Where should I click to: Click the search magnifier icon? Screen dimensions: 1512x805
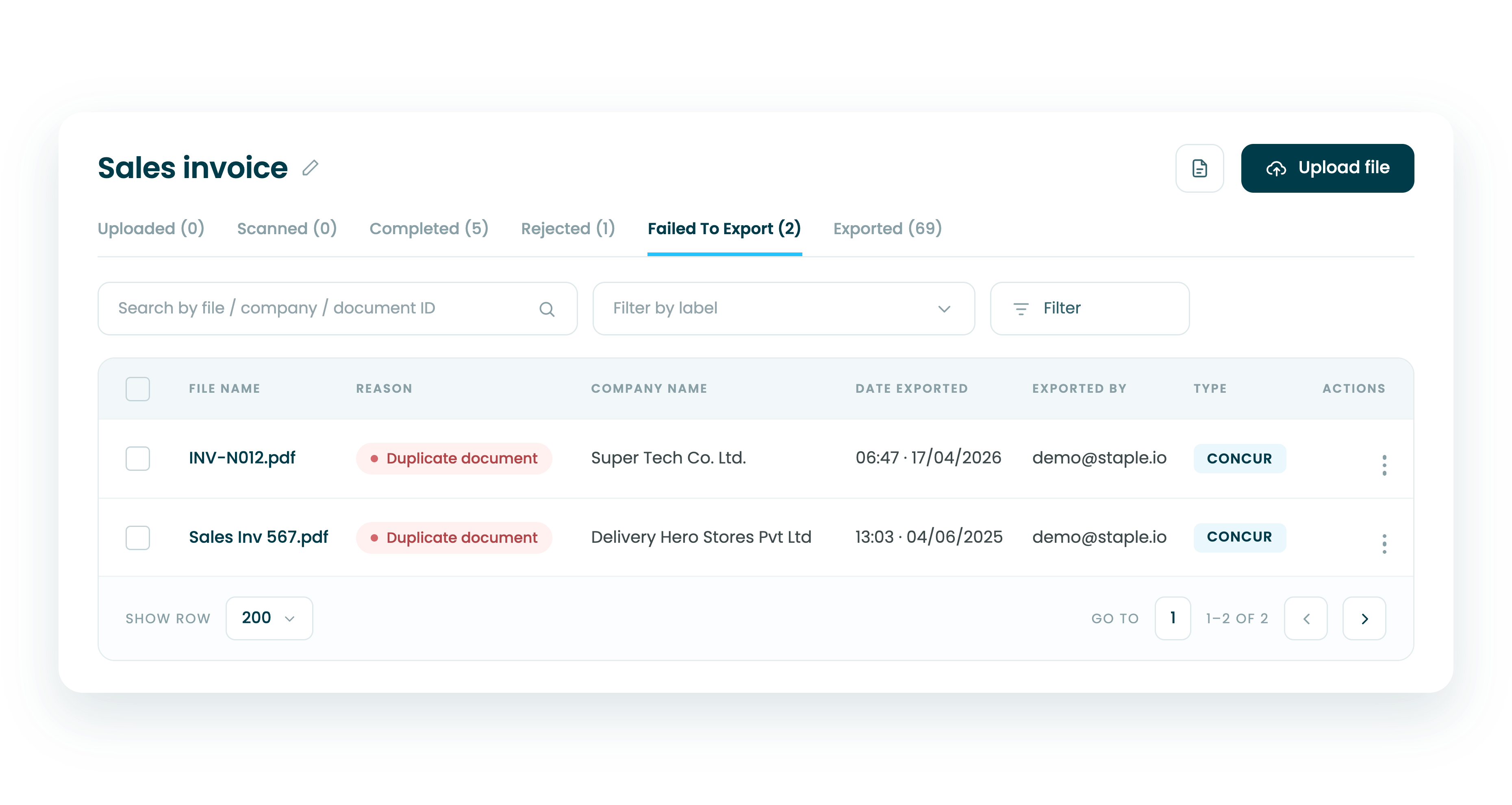(x=546, y=309)
